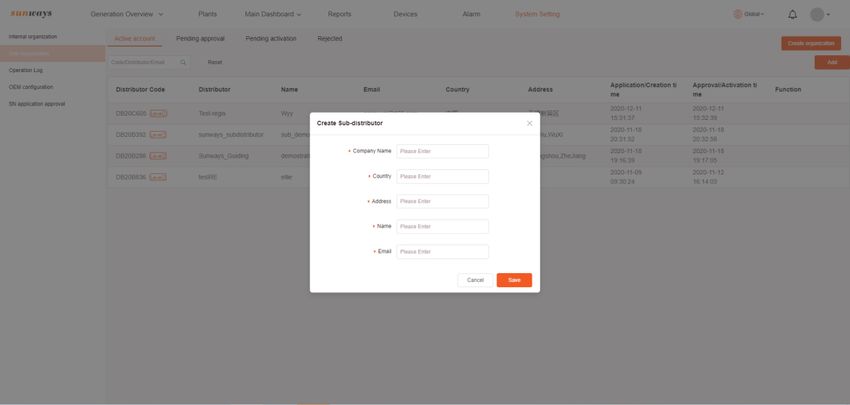Viewport: 850px width, 405px height.
Task: Click distributor cell sunways_subdistributor
Action: 231,134
